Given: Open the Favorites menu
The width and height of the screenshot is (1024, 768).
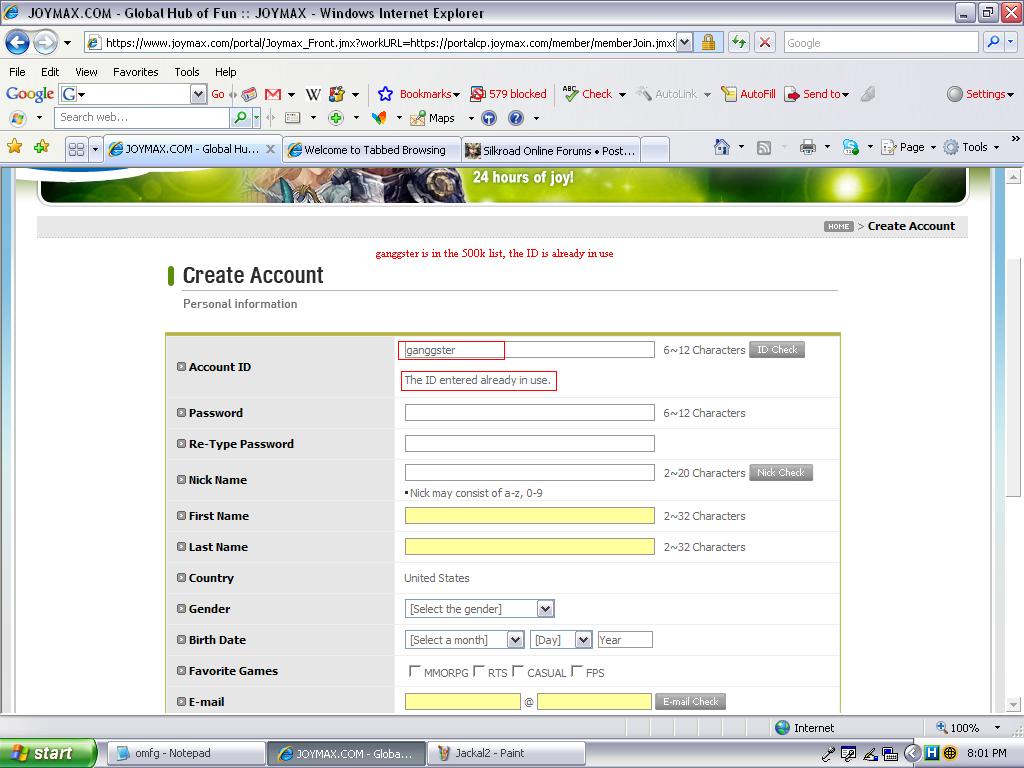Looking at the screenshot, I should pos(136,71).
